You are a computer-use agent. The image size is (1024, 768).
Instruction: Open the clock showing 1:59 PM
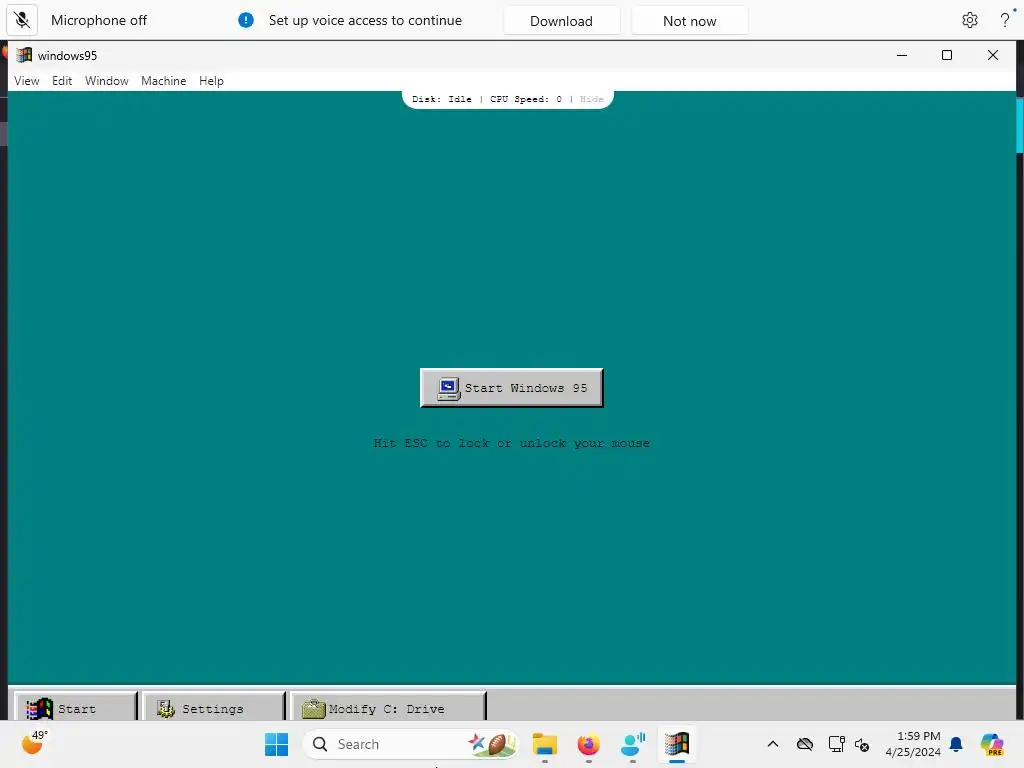[x=913, y=744]
